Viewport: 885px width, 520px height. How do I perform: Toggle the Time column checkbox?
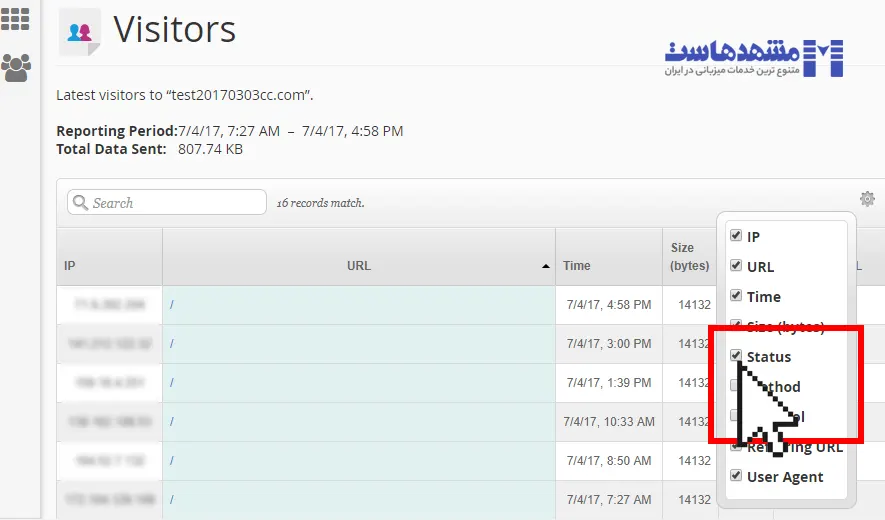pyautogui.click(x=736, y=296)
